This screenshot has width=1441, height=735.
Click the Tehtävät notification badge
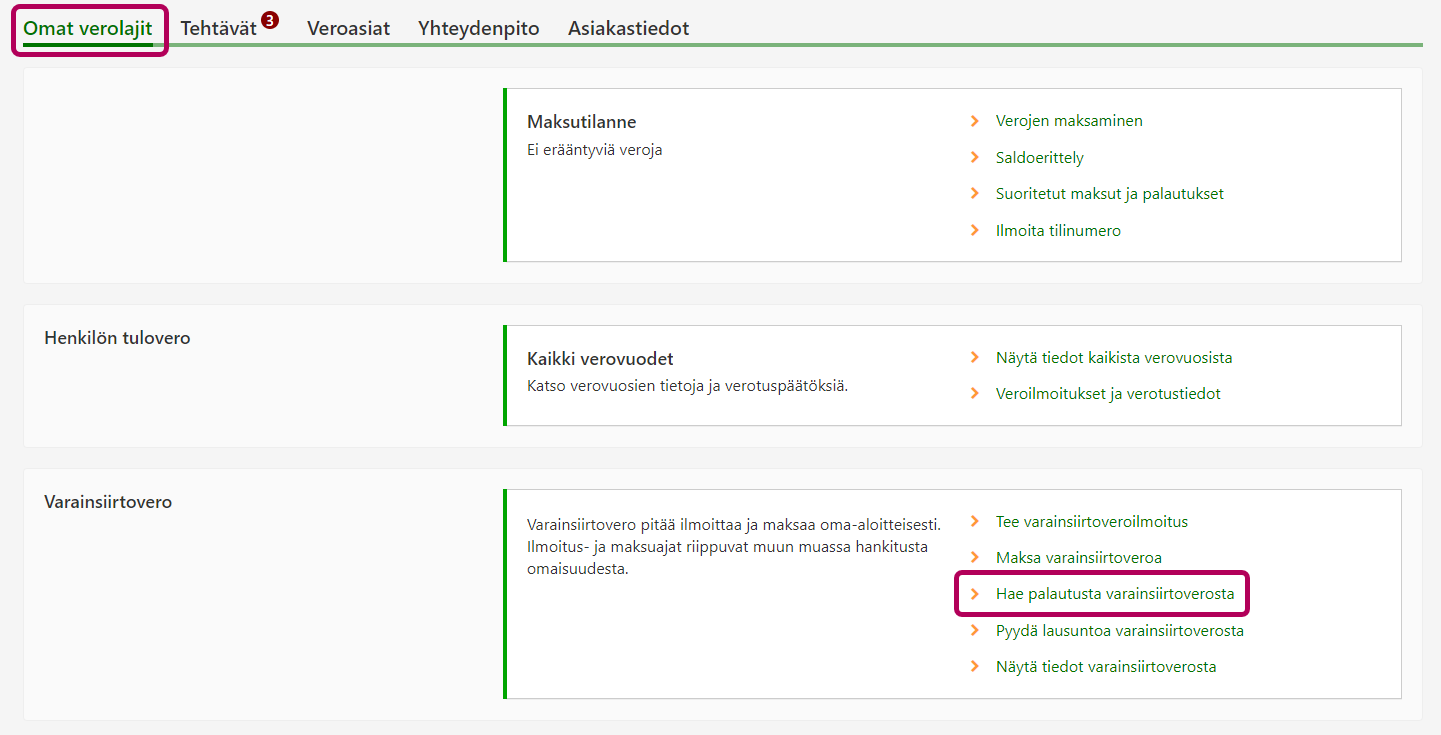point(269,20)
